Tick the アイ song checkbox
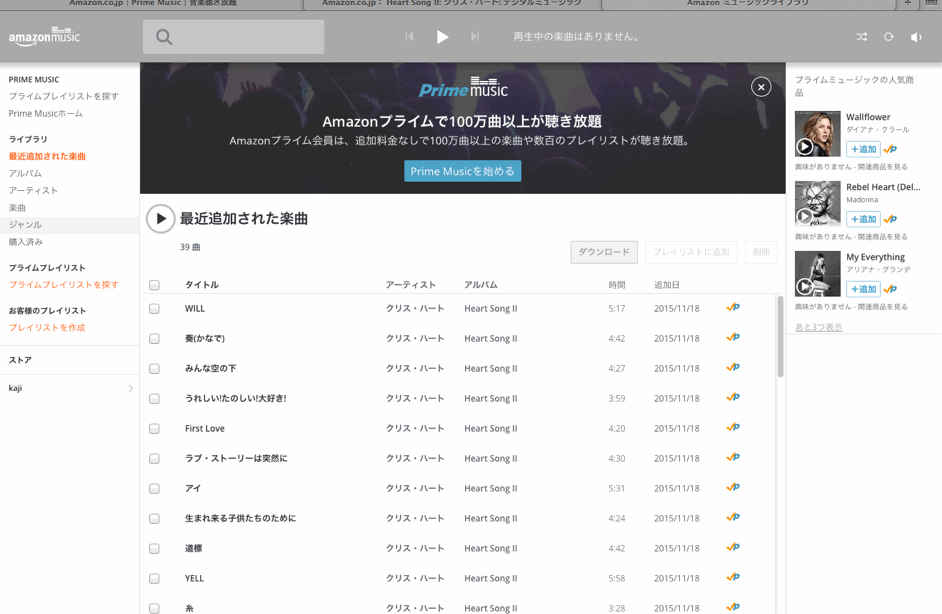 coord(154,489)
